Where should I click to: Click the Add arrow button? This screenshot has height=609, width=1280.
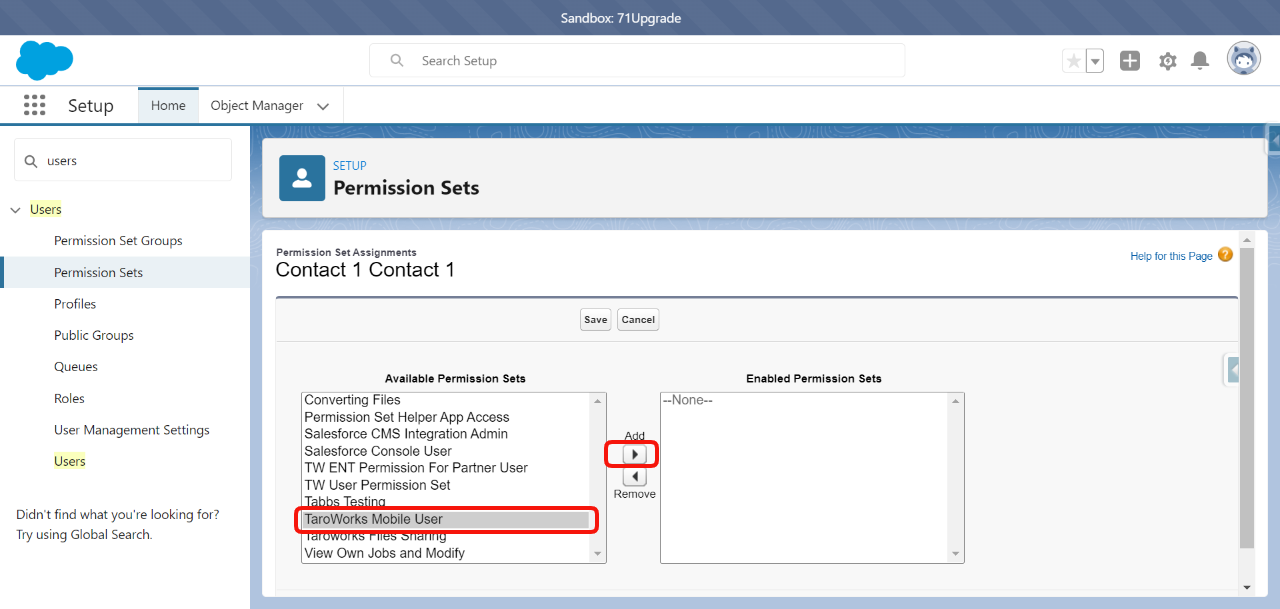[634, 454]
